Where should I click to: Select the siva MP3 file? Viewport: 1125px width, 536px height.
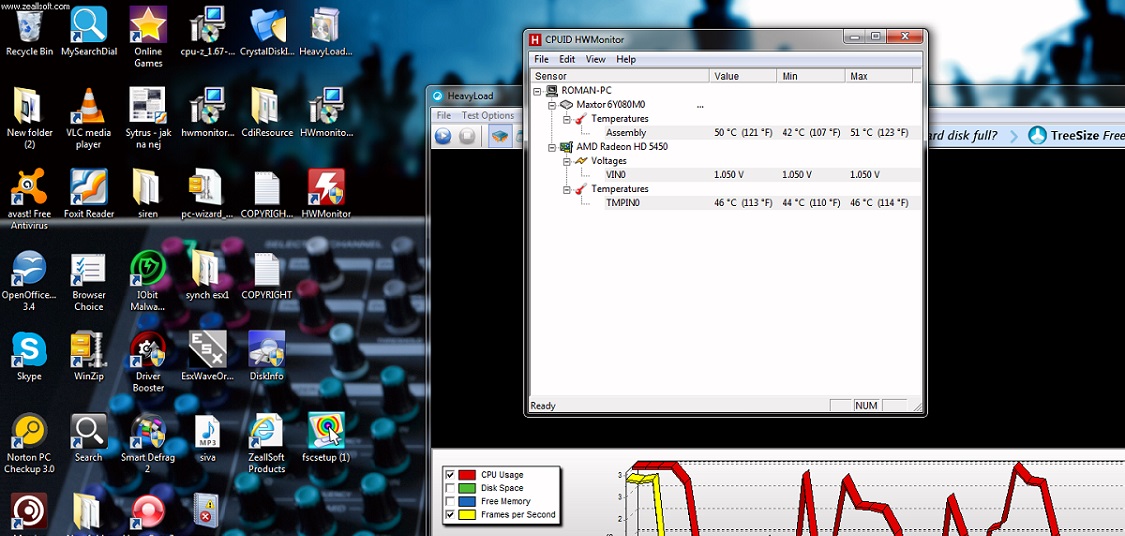[208, 437]
